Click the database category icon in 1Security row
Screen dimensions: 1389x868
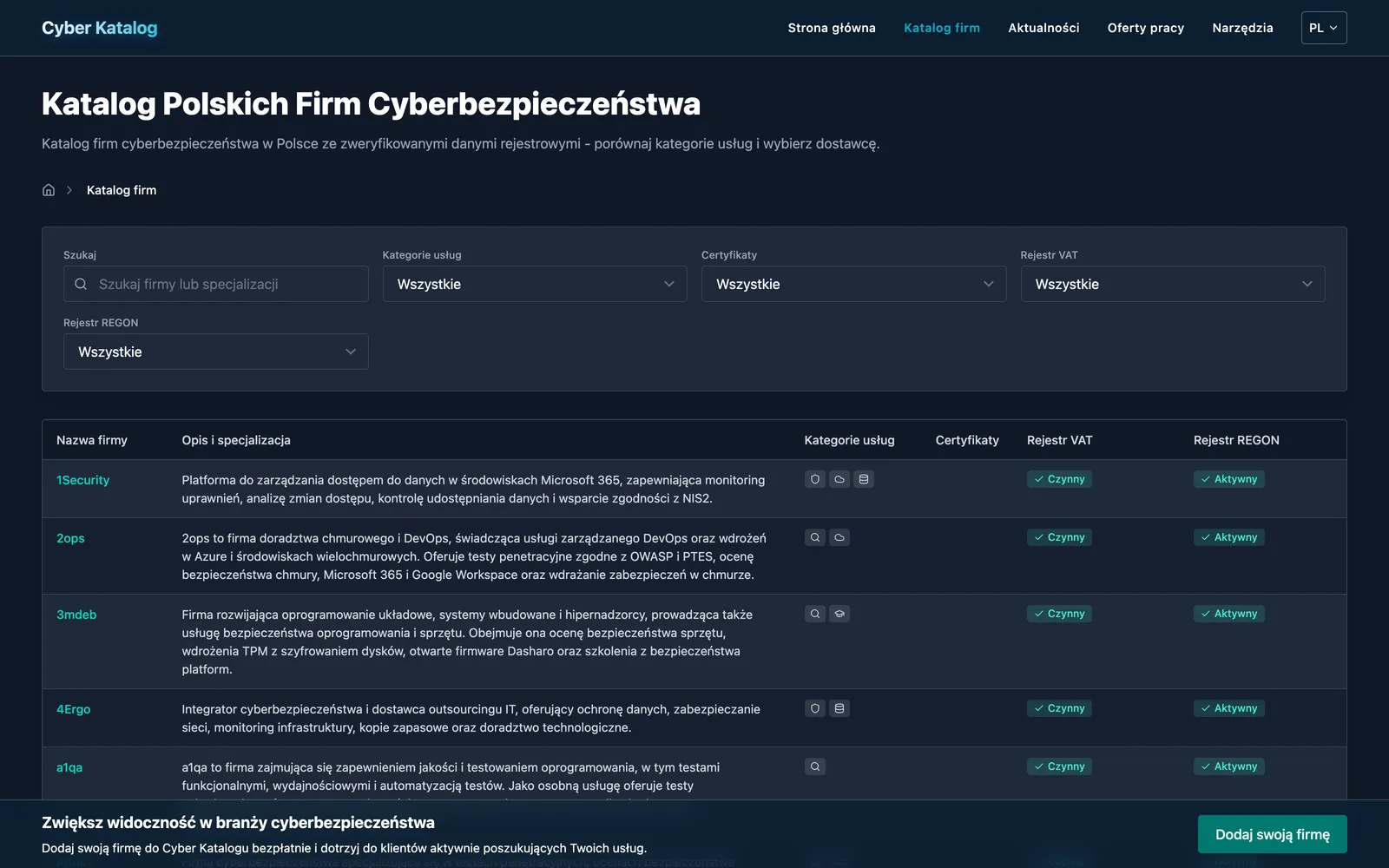pyautogui.click(x=863, y=479)
